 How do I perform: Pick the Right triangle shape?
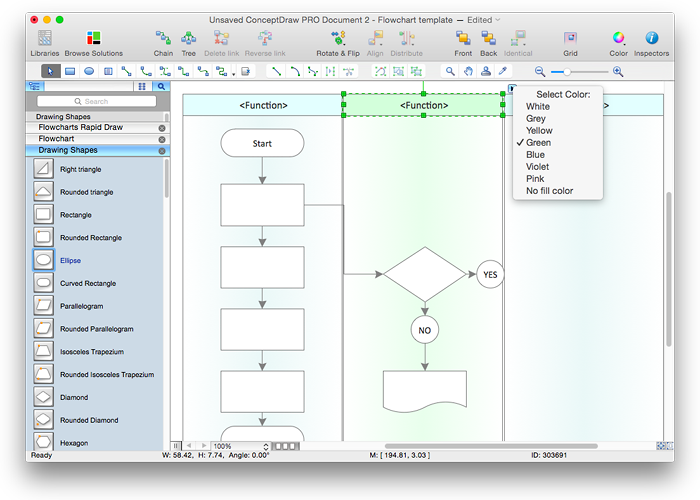(43, 169)
